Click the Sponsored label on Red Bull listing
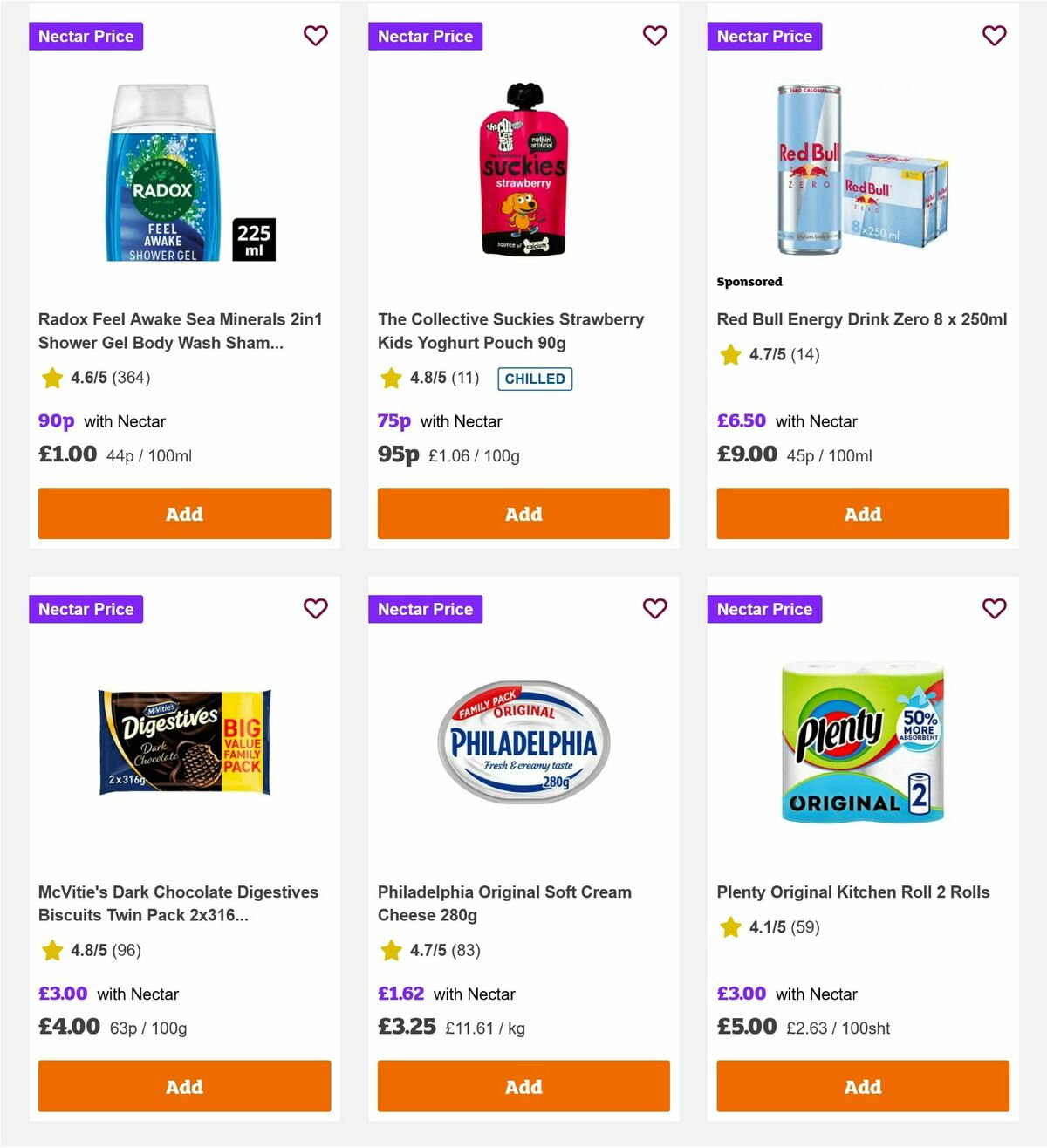This screenshot has height=1148, width=1047. click(x=749, y=281)
